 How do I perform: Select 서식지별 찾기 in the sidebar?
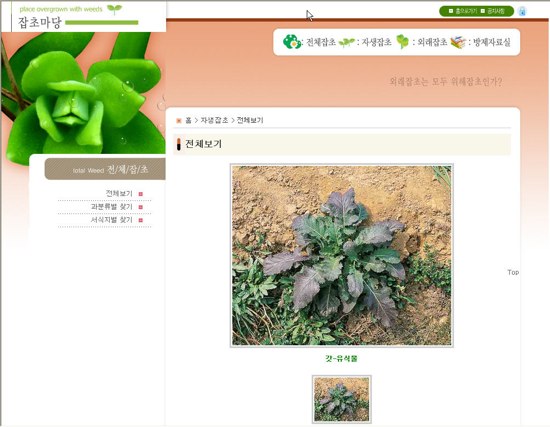[x=112, y=220]
